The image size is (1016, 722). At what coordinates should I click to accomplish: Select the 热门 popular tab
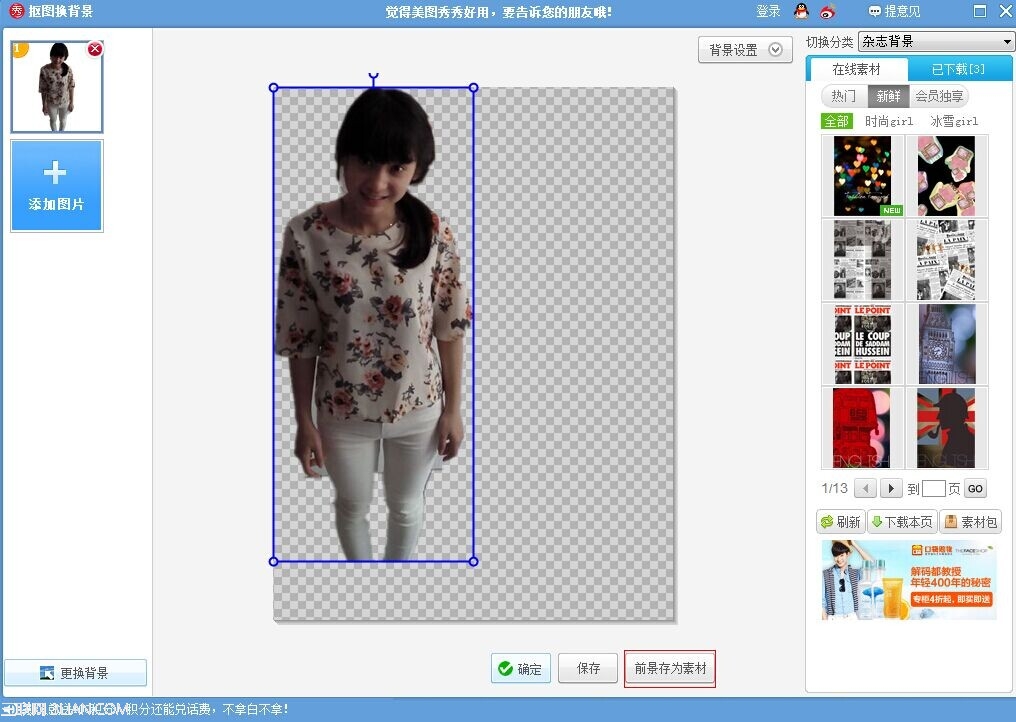tap(844, 96)
